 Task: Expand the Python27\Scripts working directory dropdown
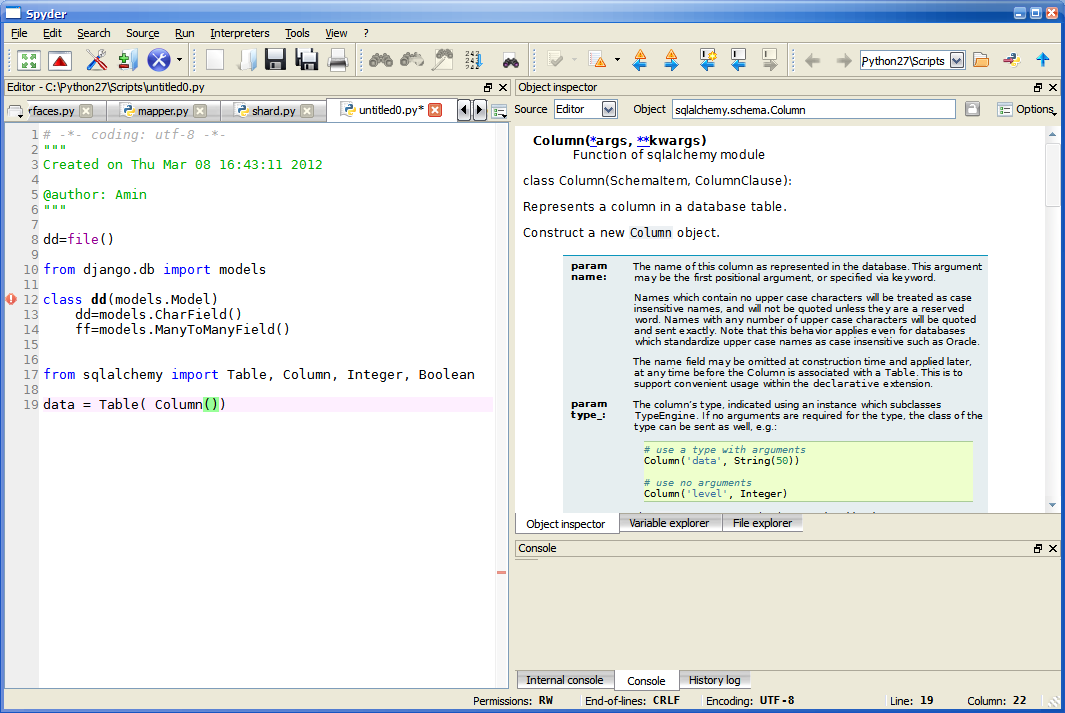[x=957, y=60]
